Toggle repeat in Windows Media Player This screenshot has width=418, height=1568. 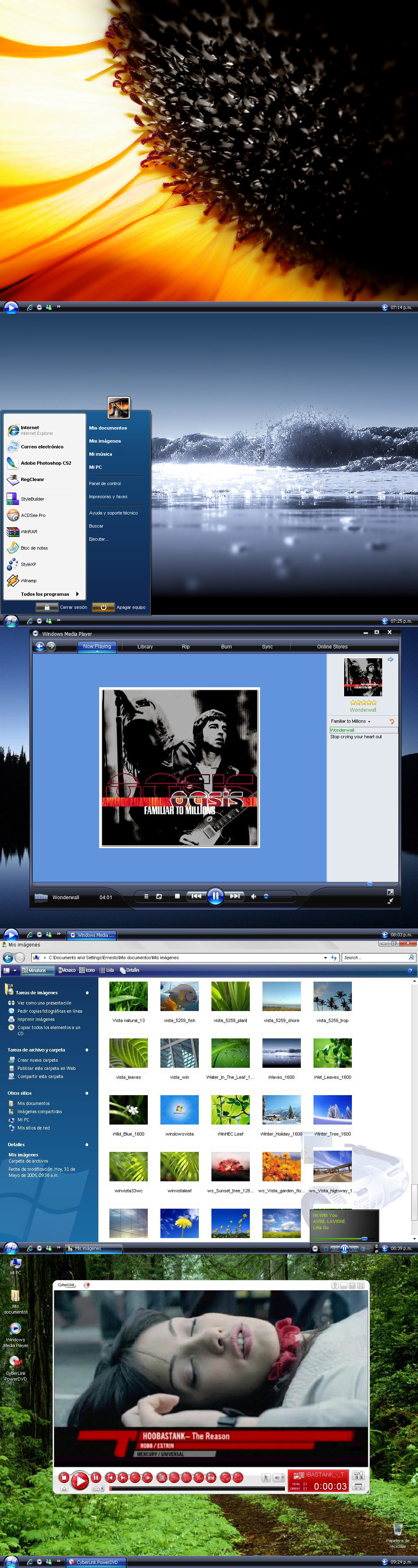pyautogui.click(x=159, y=896)
